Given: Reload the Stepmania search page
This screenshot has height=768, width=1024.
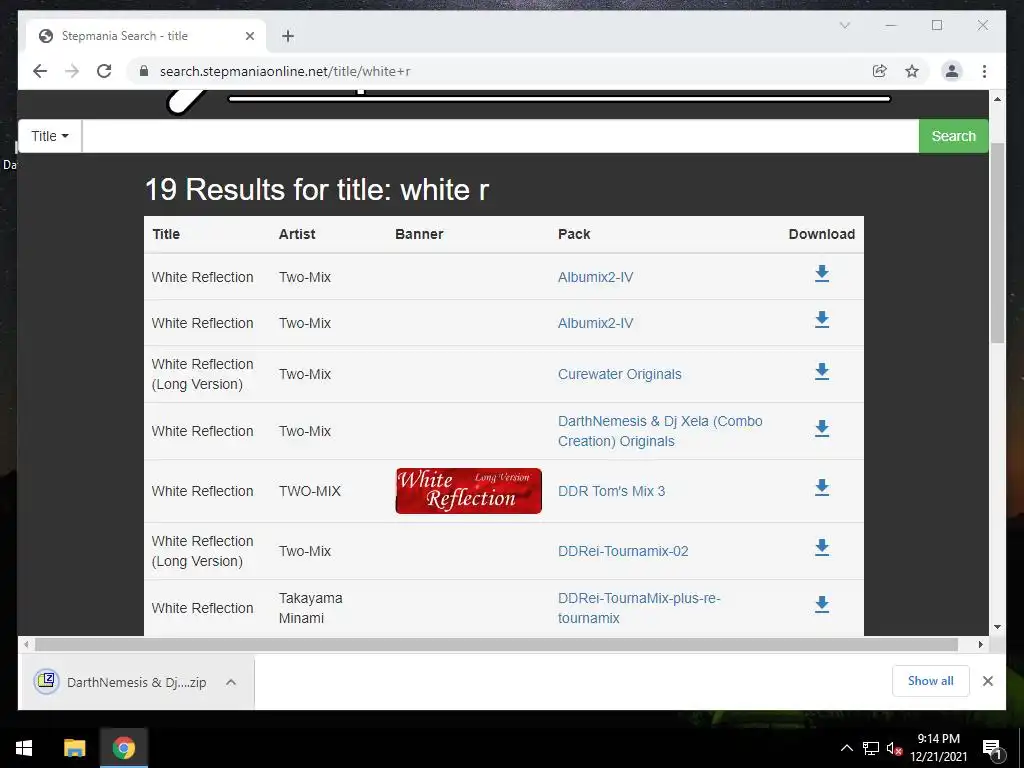Looking at the screenshot, I should (104, 71).
